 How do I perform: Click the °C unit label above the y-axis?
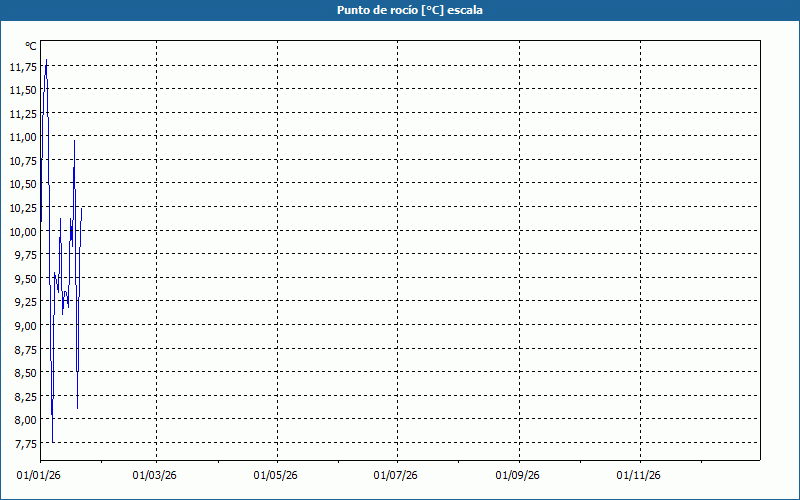pyautogui.click(x=31, y=46)
